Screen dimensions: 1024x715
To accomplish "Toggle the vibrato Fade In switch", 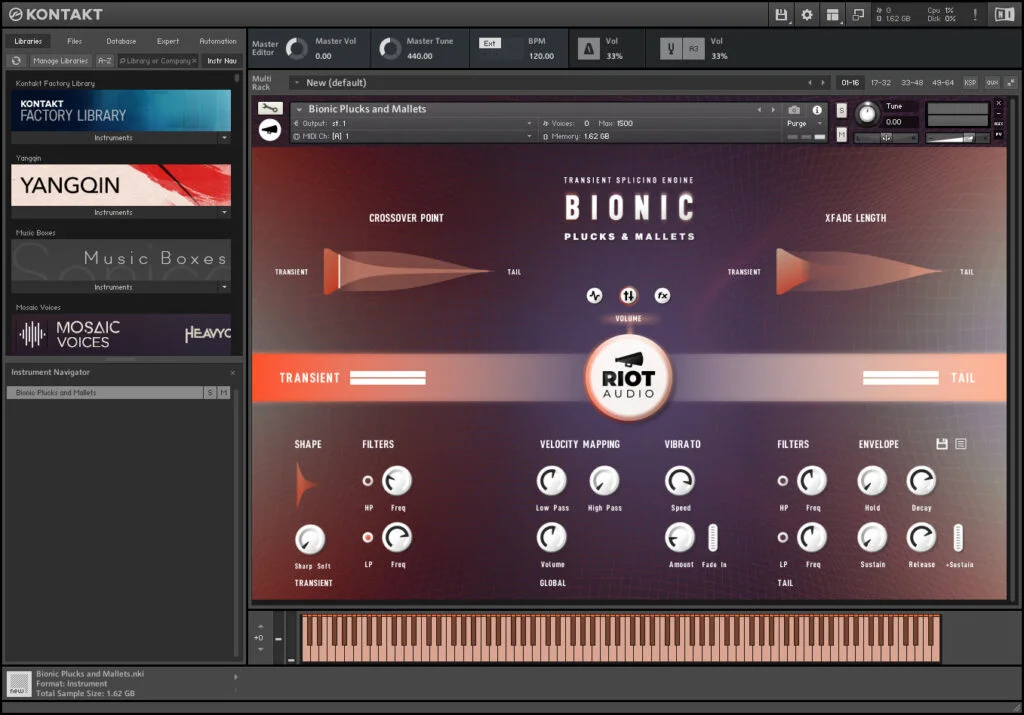I will [x=712, y=537].
